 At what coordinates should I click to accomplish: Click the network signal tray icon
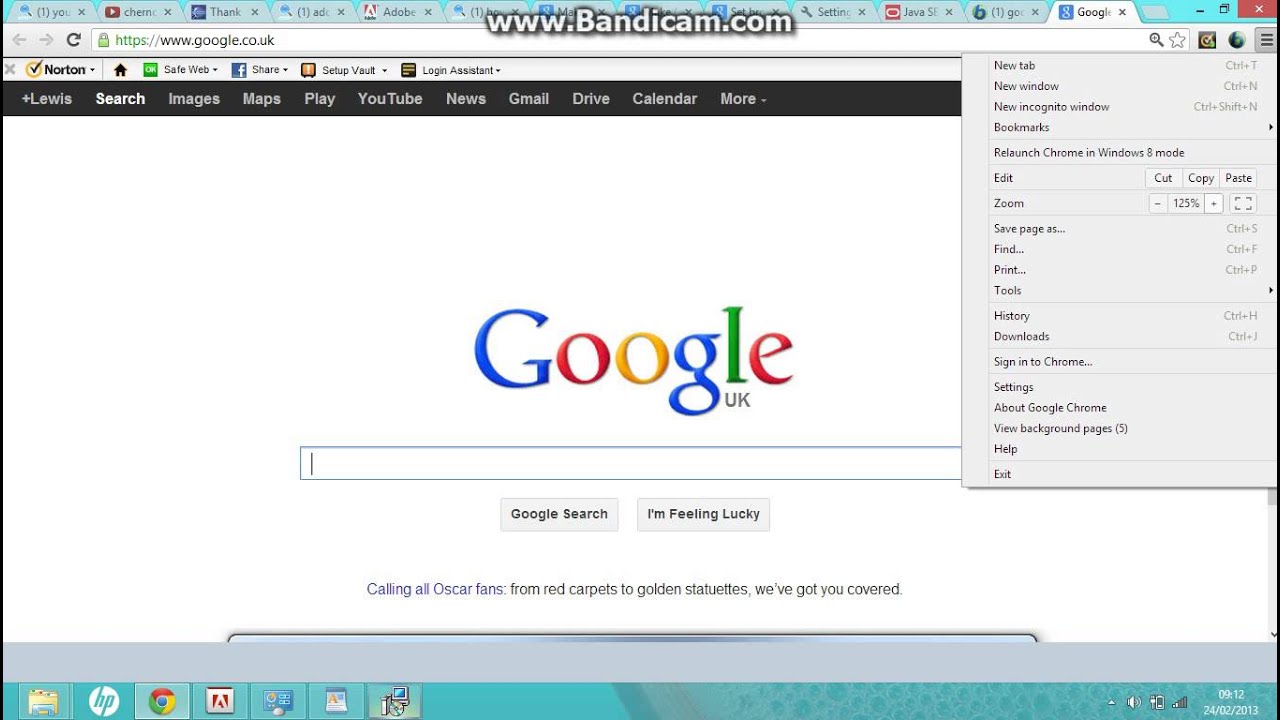click(x=1180, y=702)
